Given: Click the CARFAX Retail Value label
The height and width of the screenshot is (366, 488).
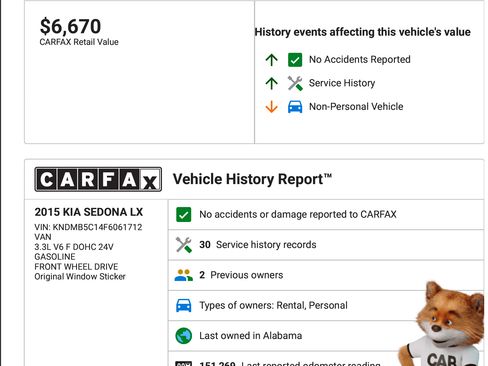Looking at the screenshot, I should (79, 42).
